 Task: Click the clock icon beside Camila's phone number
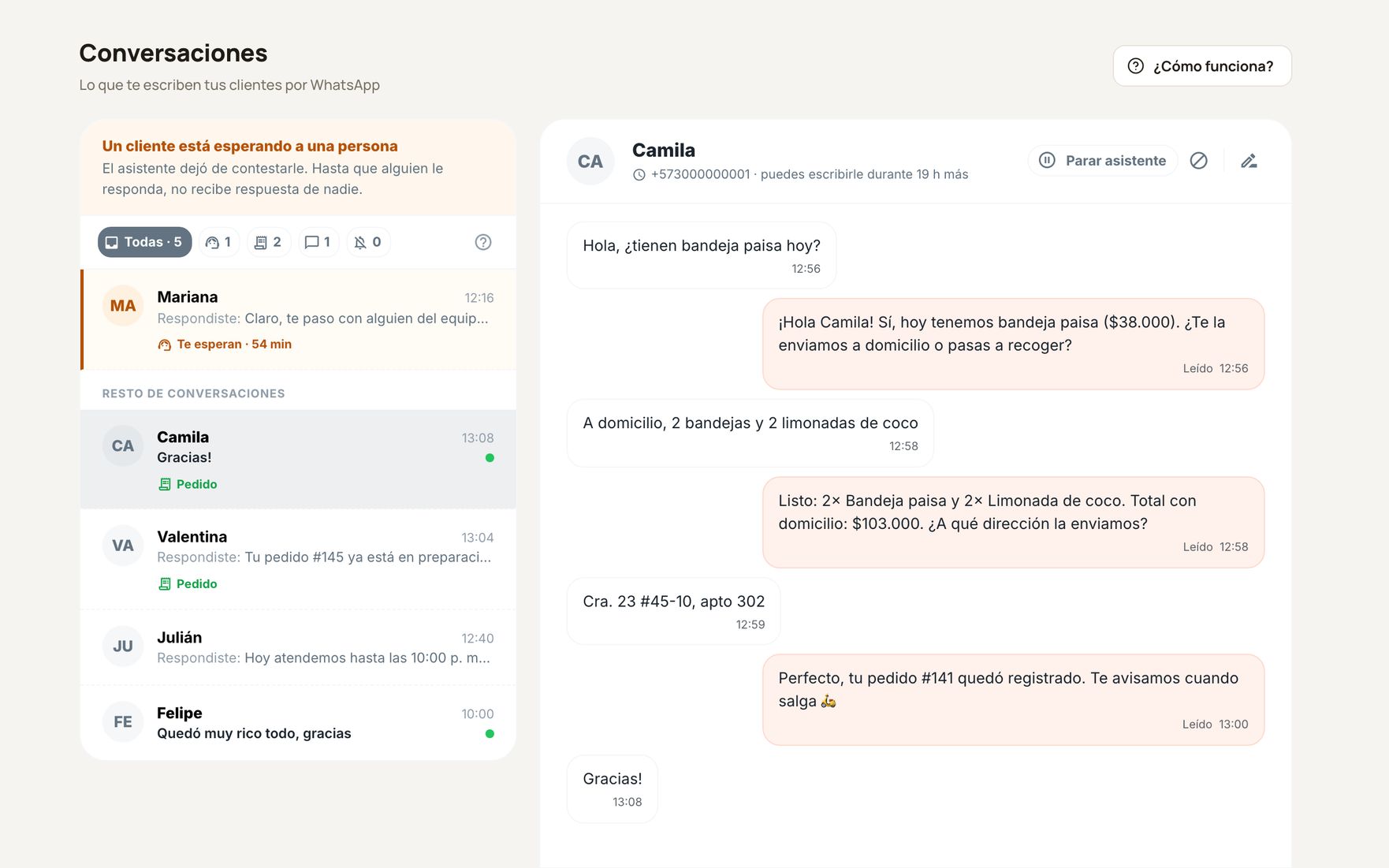click(639, 175)
